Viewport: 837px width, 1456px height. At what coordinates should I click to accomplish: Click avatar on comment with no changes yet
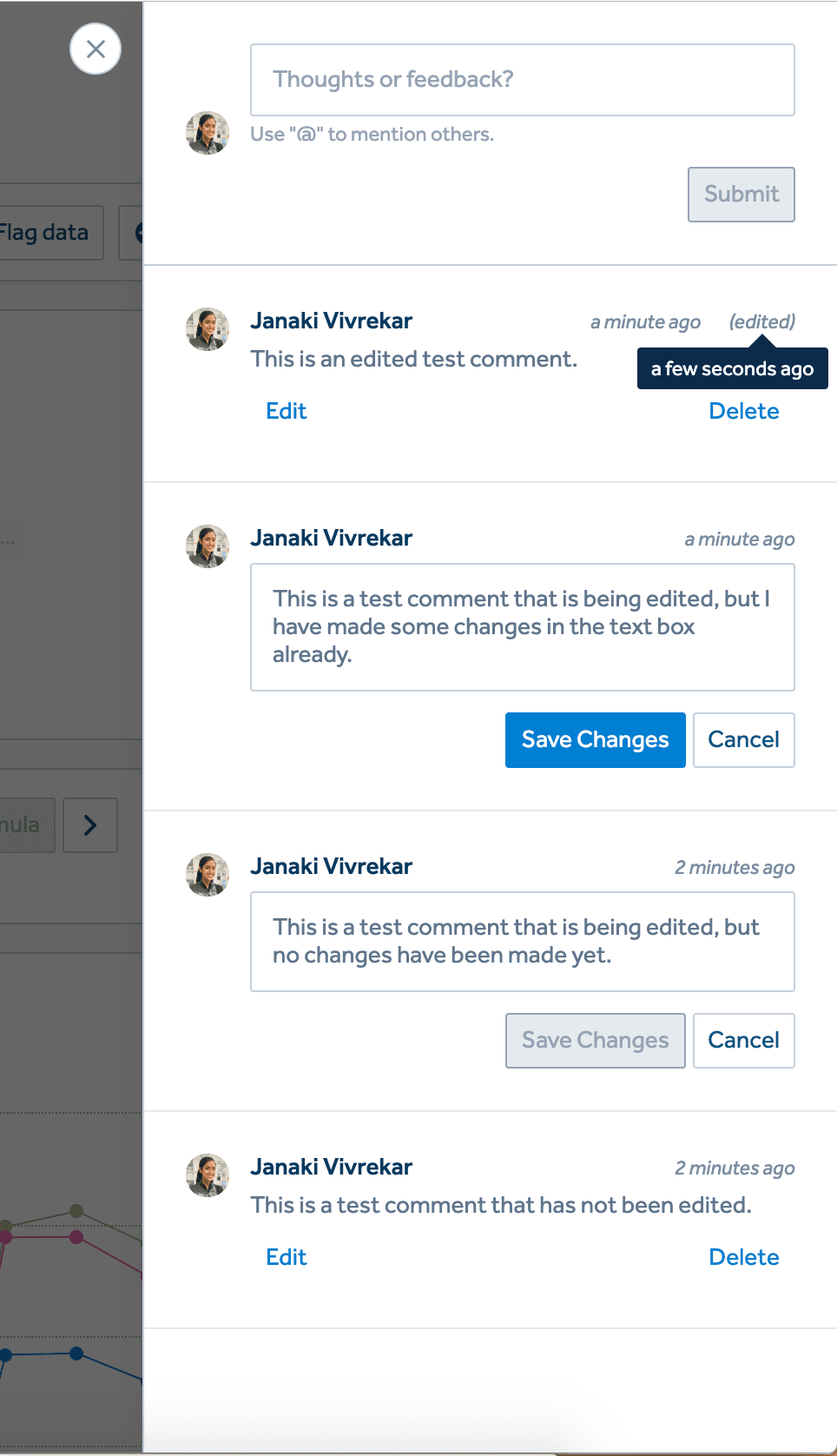(208, 875)
